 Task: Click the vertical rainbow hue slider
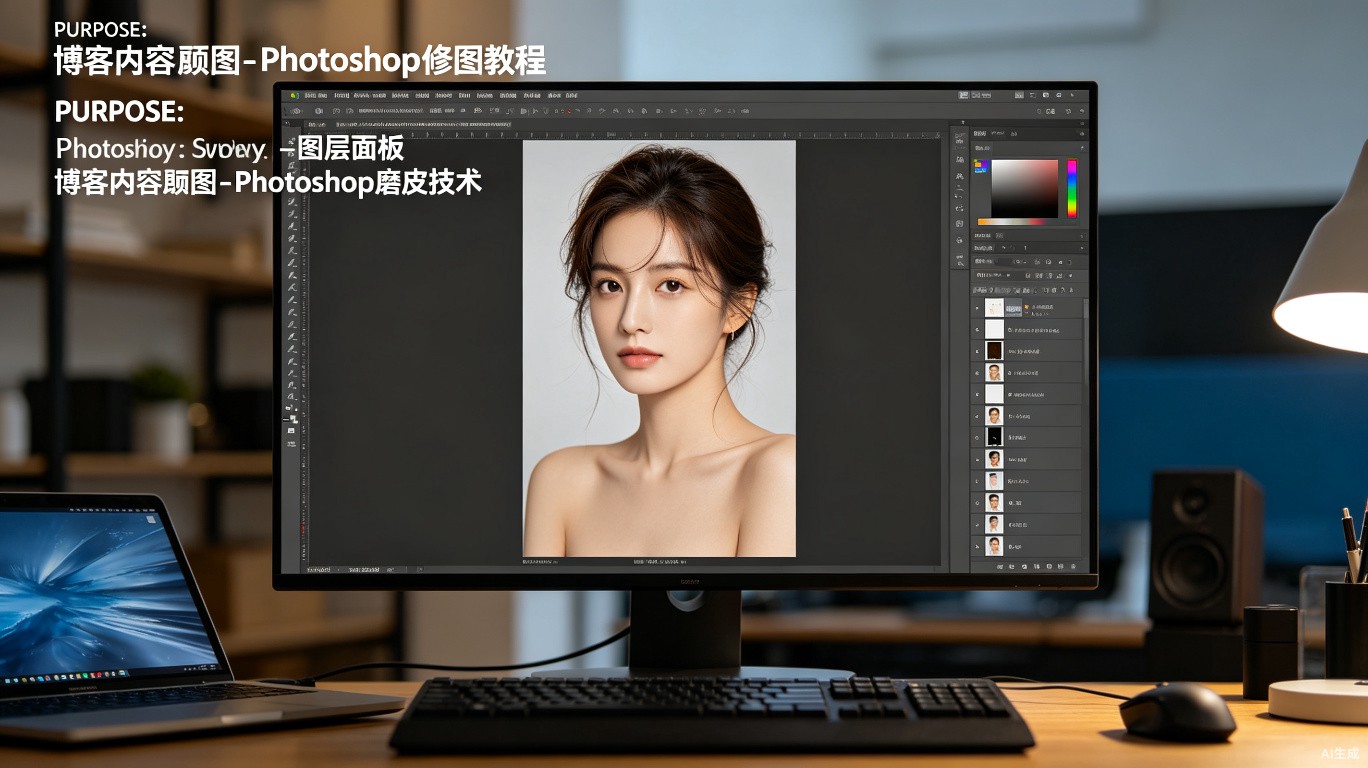click(x=1072, y=188)
